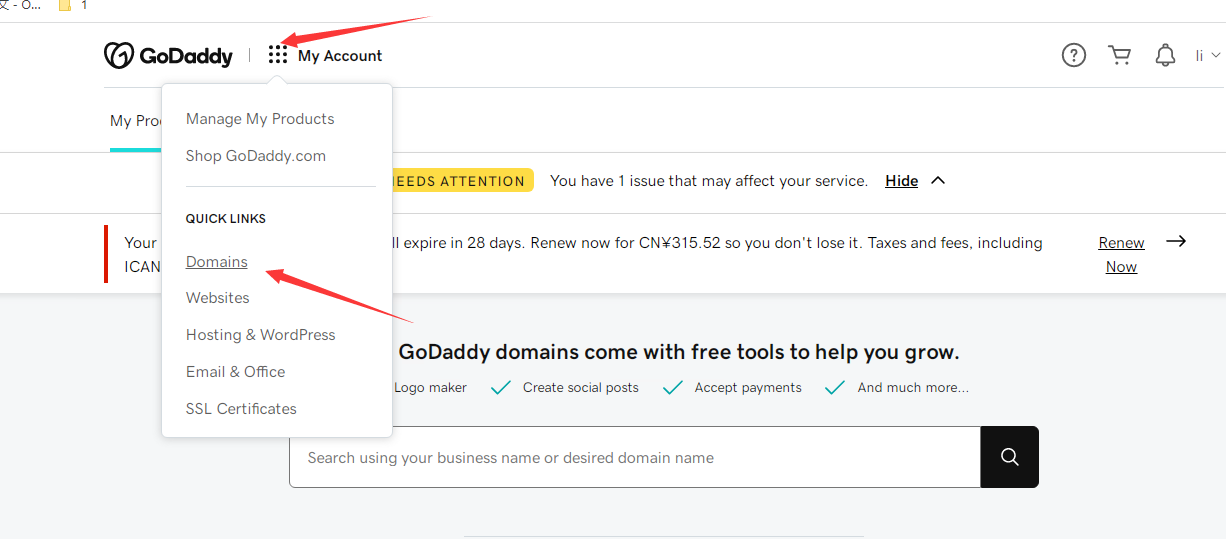Open the help question mark icon
The height and width of the screenshot is (539, 1226).
pyautogui.click(x=1074, y=55)
